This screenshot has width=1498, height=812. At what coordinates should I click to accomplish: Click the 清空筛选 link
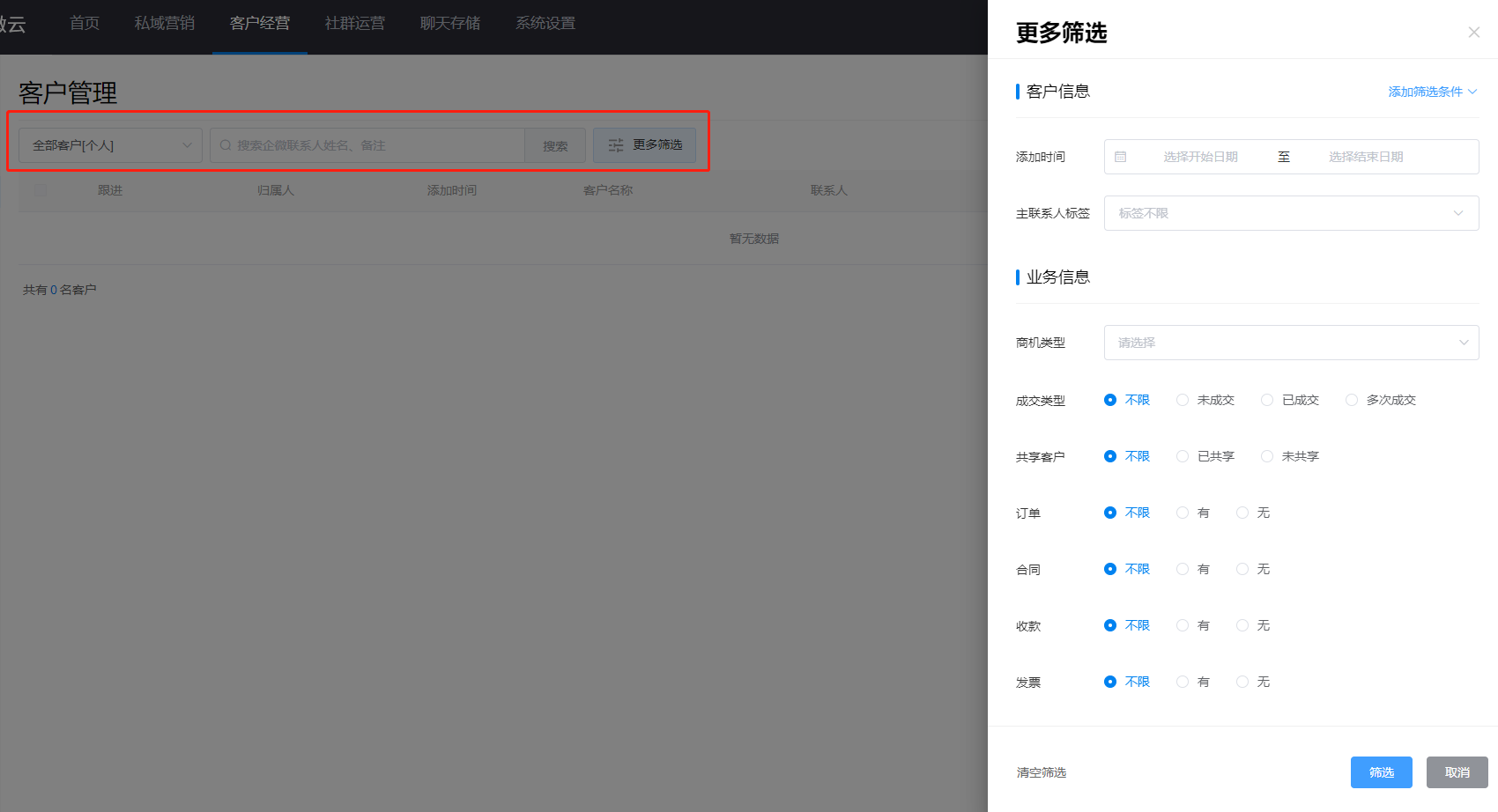click(x=1042, y=772)
